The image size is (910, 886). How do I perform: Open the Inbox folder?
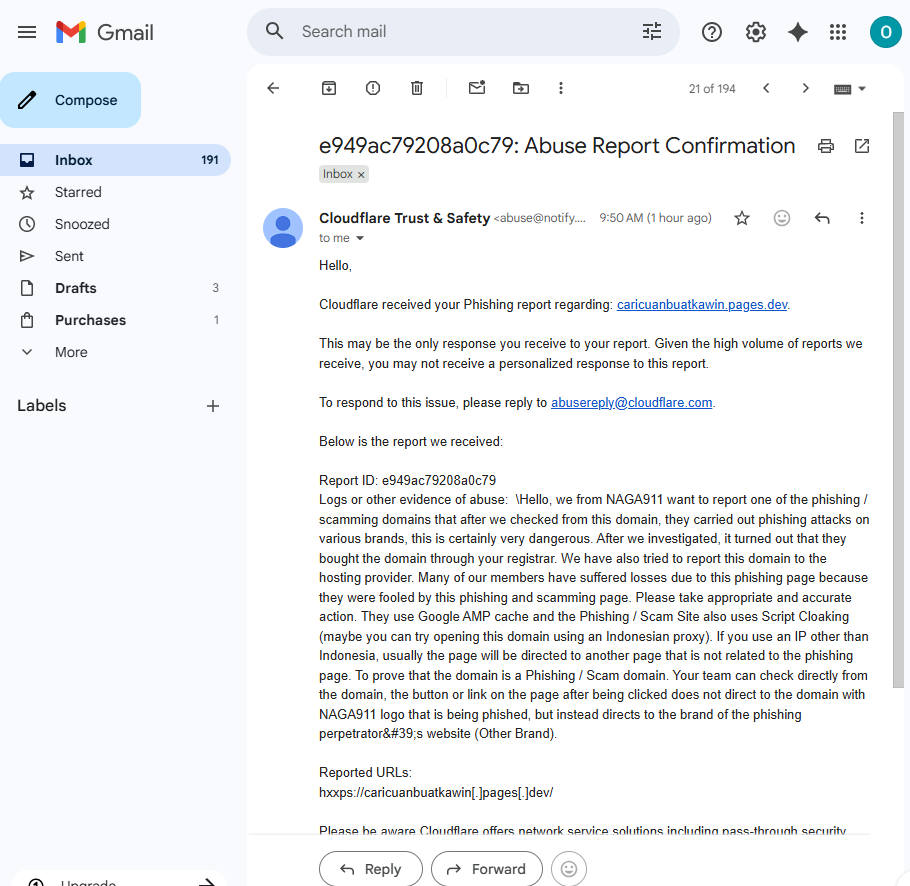tap(115, 160)
